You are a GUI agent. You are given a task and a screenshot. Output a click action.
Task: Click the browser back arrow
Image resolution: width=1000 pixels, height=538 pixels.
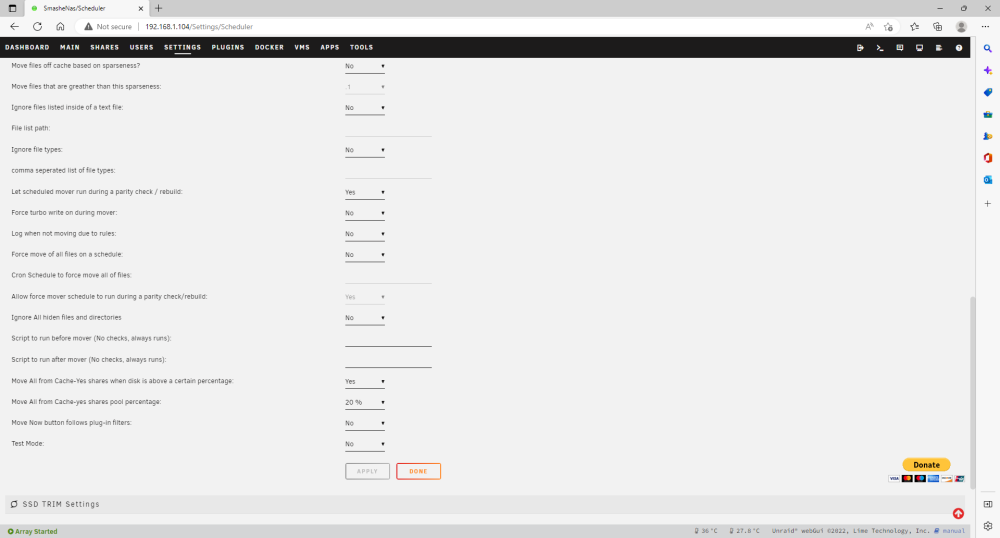tap(15, 27)
